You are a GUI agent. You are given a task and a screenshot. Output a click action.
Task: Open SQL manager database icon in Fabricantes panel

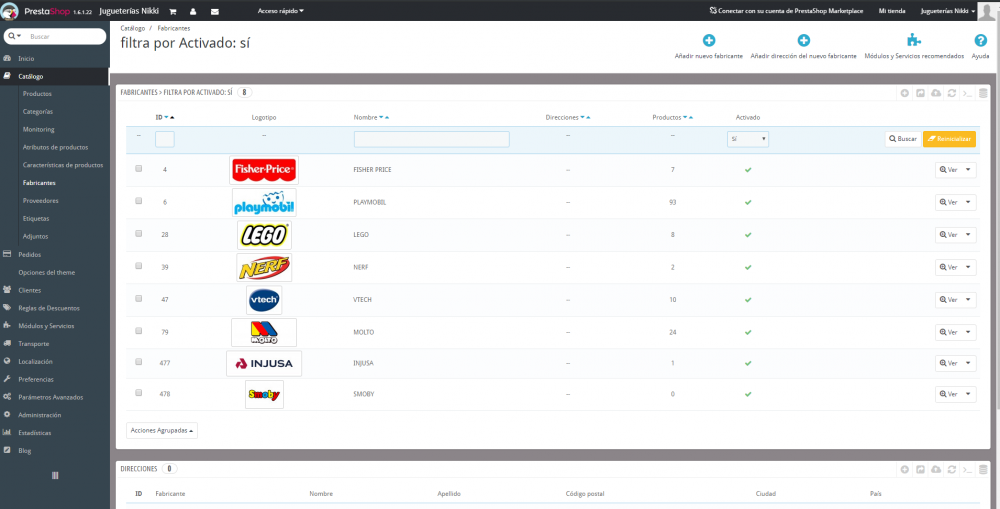pyautogui.click(x=983, y=93)
